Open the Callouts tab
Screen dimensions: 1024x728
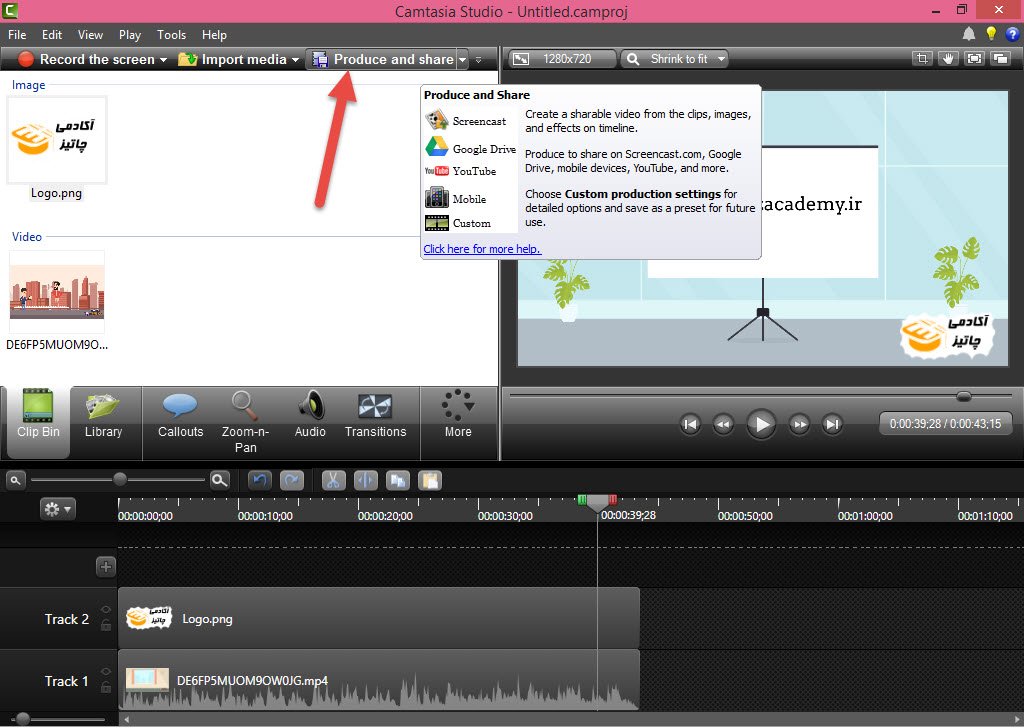tap(180, 415)
